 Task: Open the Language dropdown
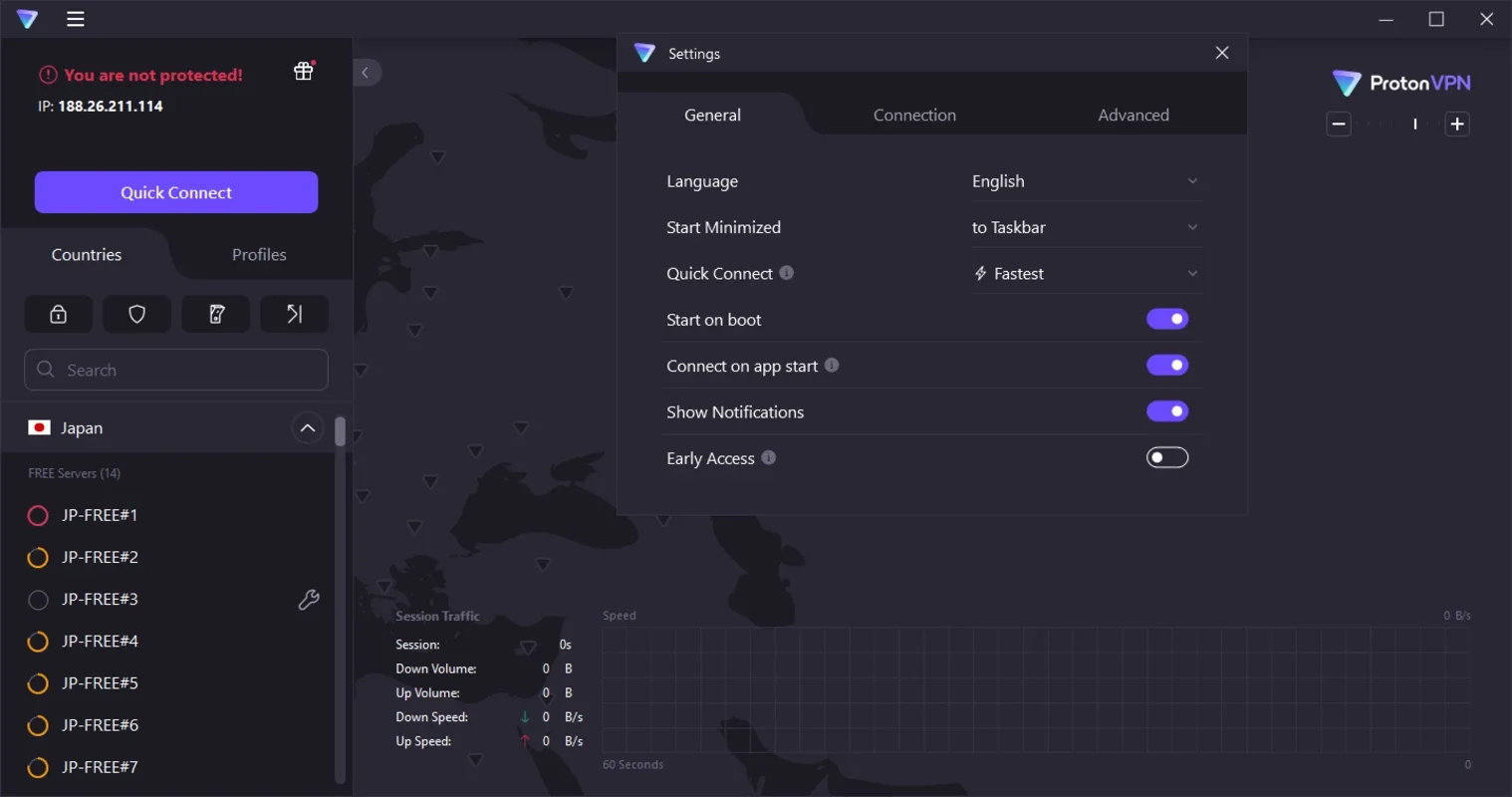[x=1084, y=181]
